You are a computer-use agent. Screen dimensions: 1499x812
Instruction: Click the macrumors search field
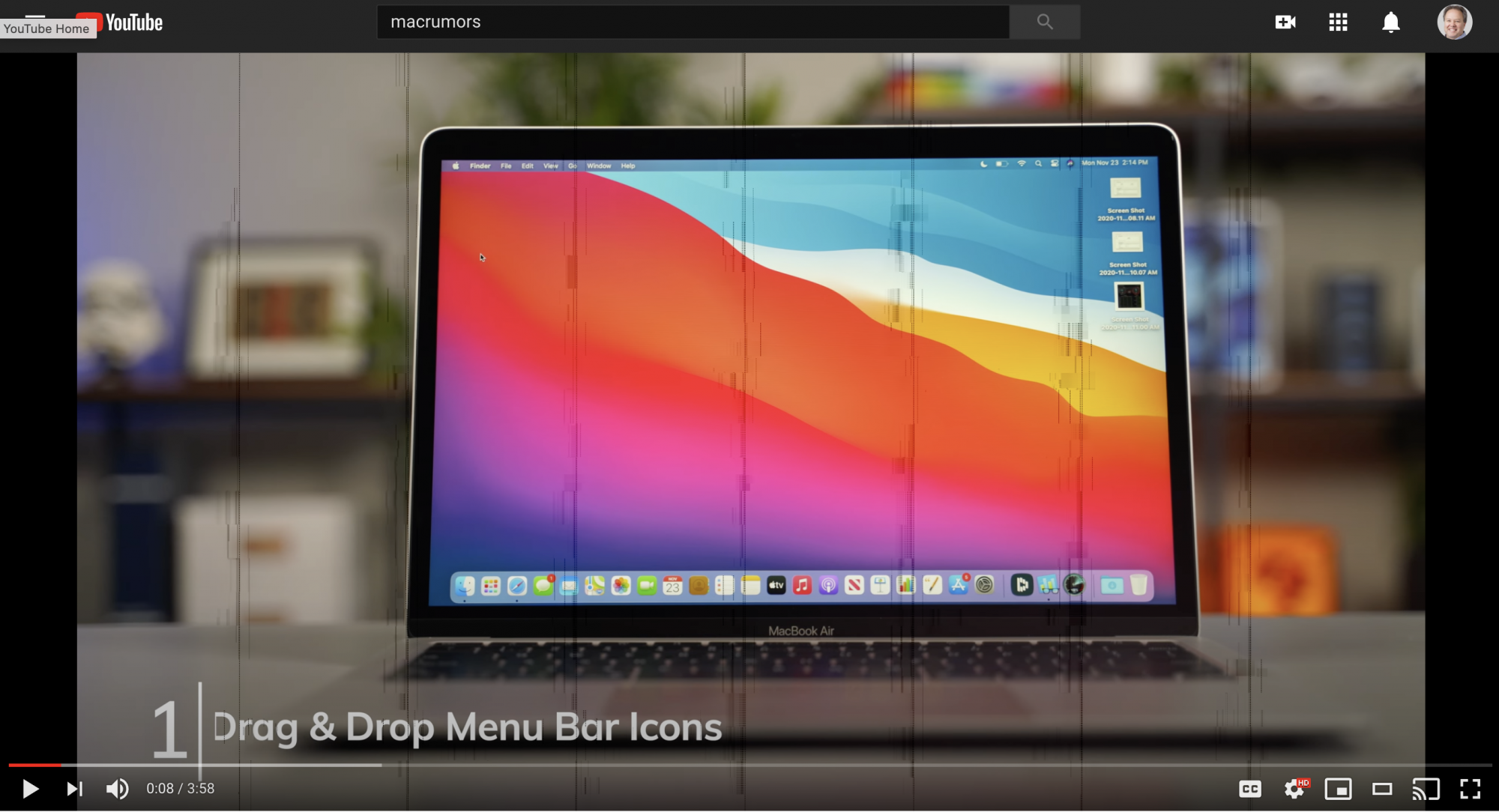693,22
